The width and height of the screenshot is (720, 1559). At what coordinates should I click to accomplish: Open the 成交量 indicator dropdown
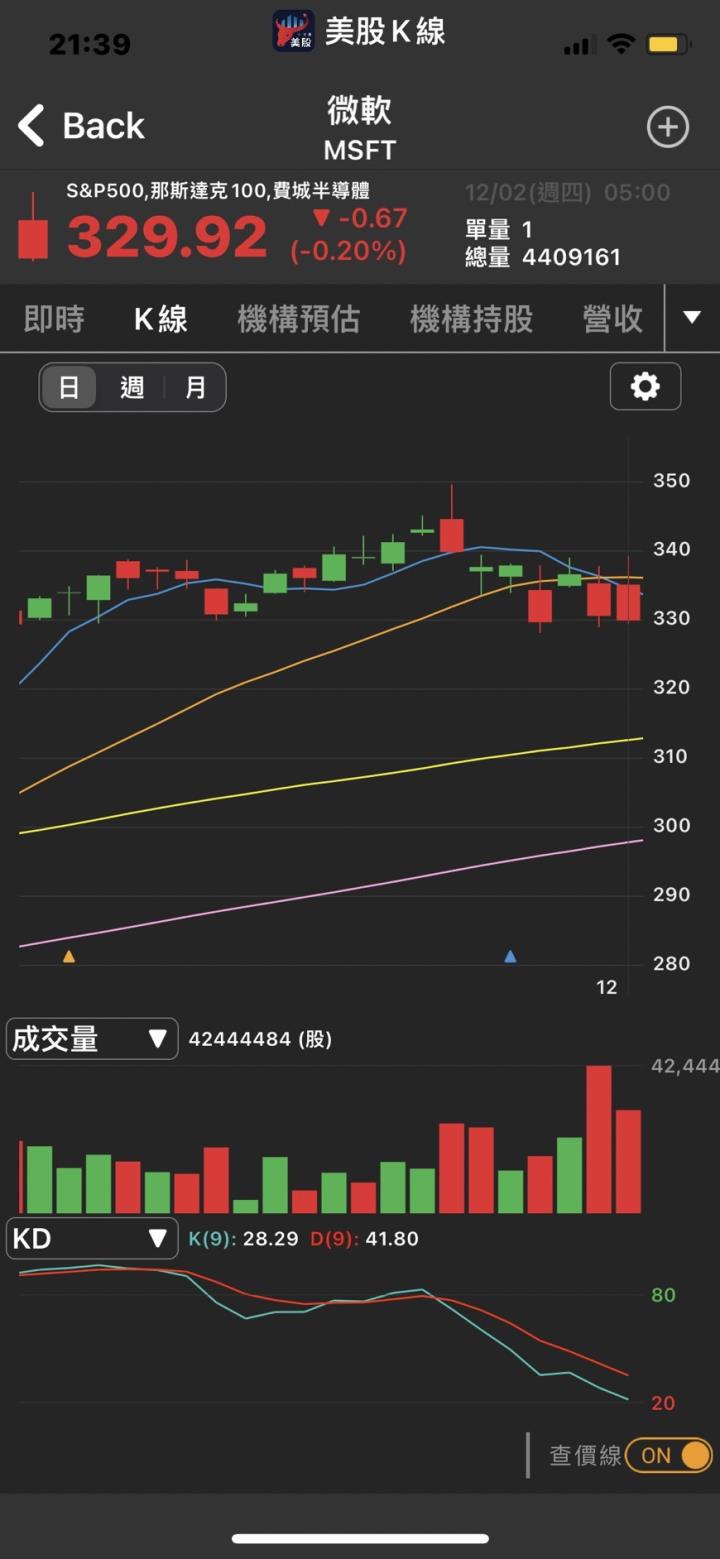[x=92, y=1039]
